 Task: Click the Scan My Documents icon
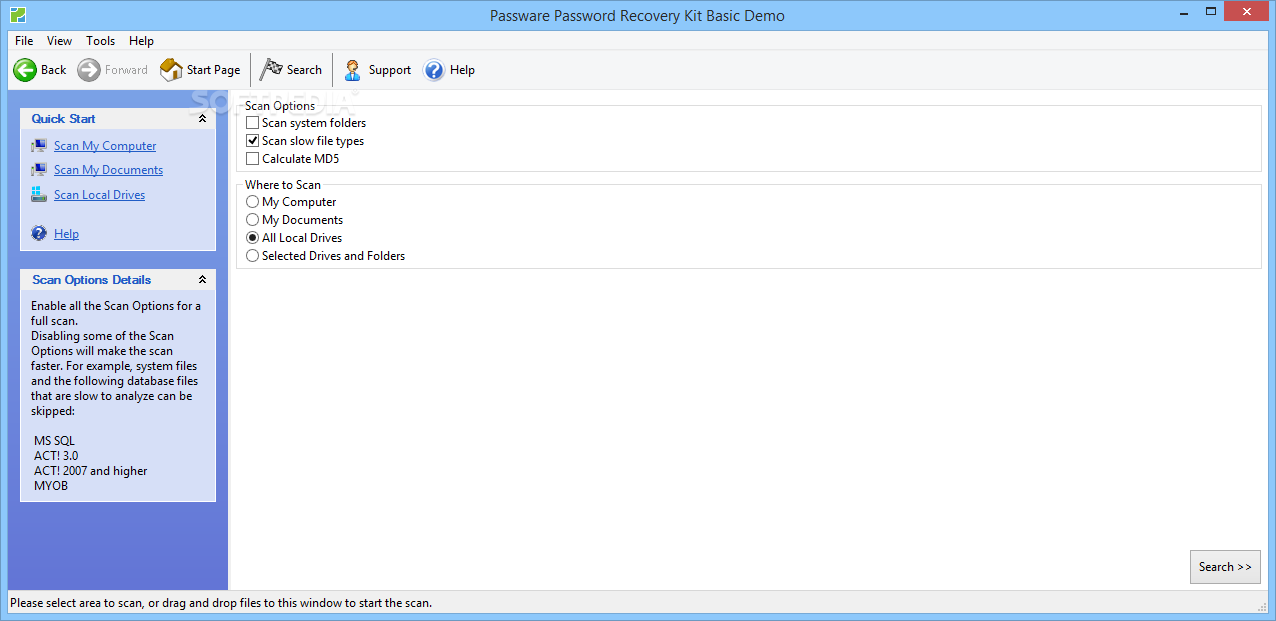coord(39,170)
